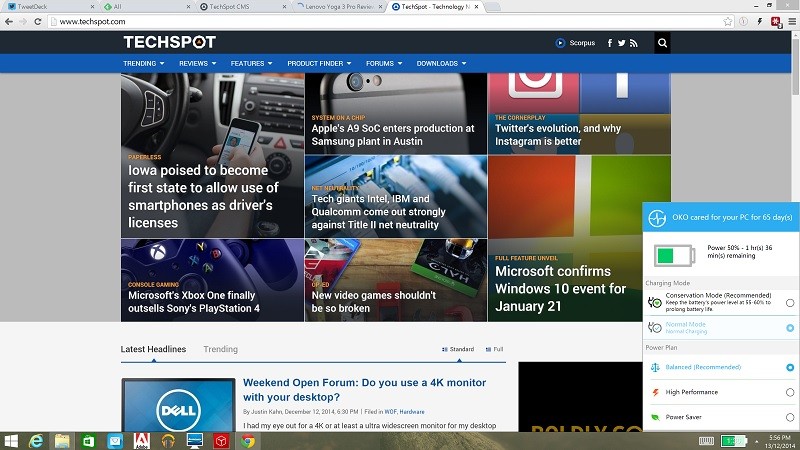Switch to the TweetDeck tab
800x450 pixels.
(48, 7)
